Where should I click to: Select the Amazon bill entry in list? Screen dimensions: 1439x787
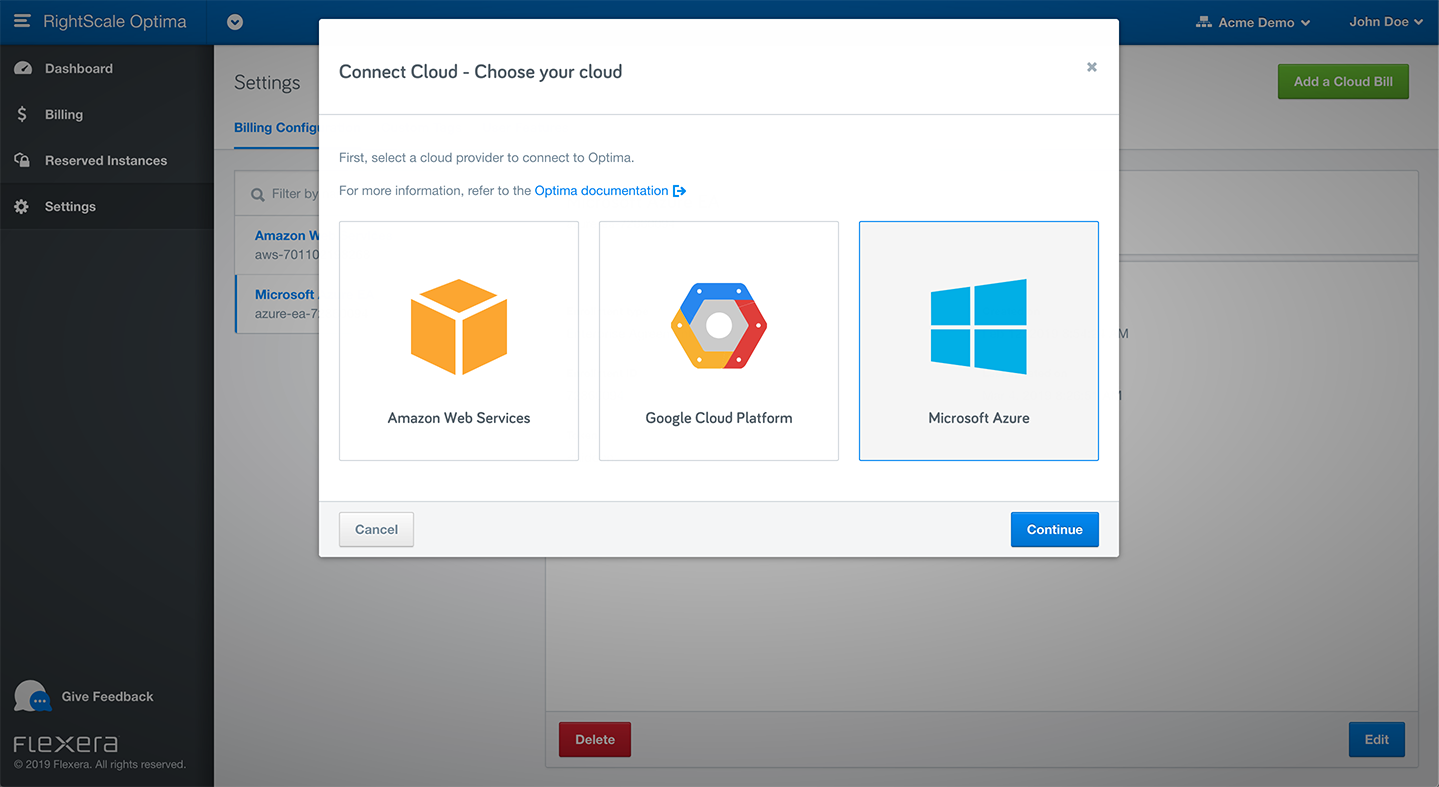[277, 245]
